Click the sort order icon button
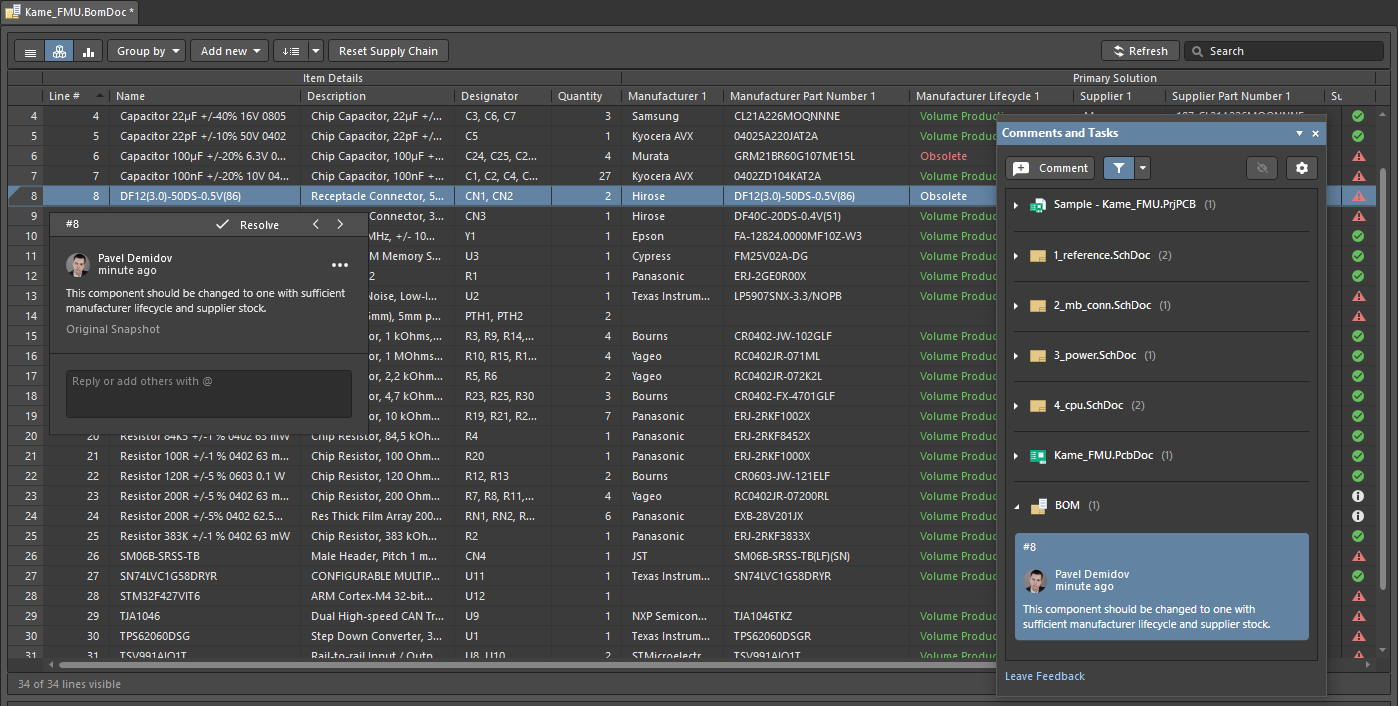This screenshot has height=706, width=1398. (x=290, y=51)
